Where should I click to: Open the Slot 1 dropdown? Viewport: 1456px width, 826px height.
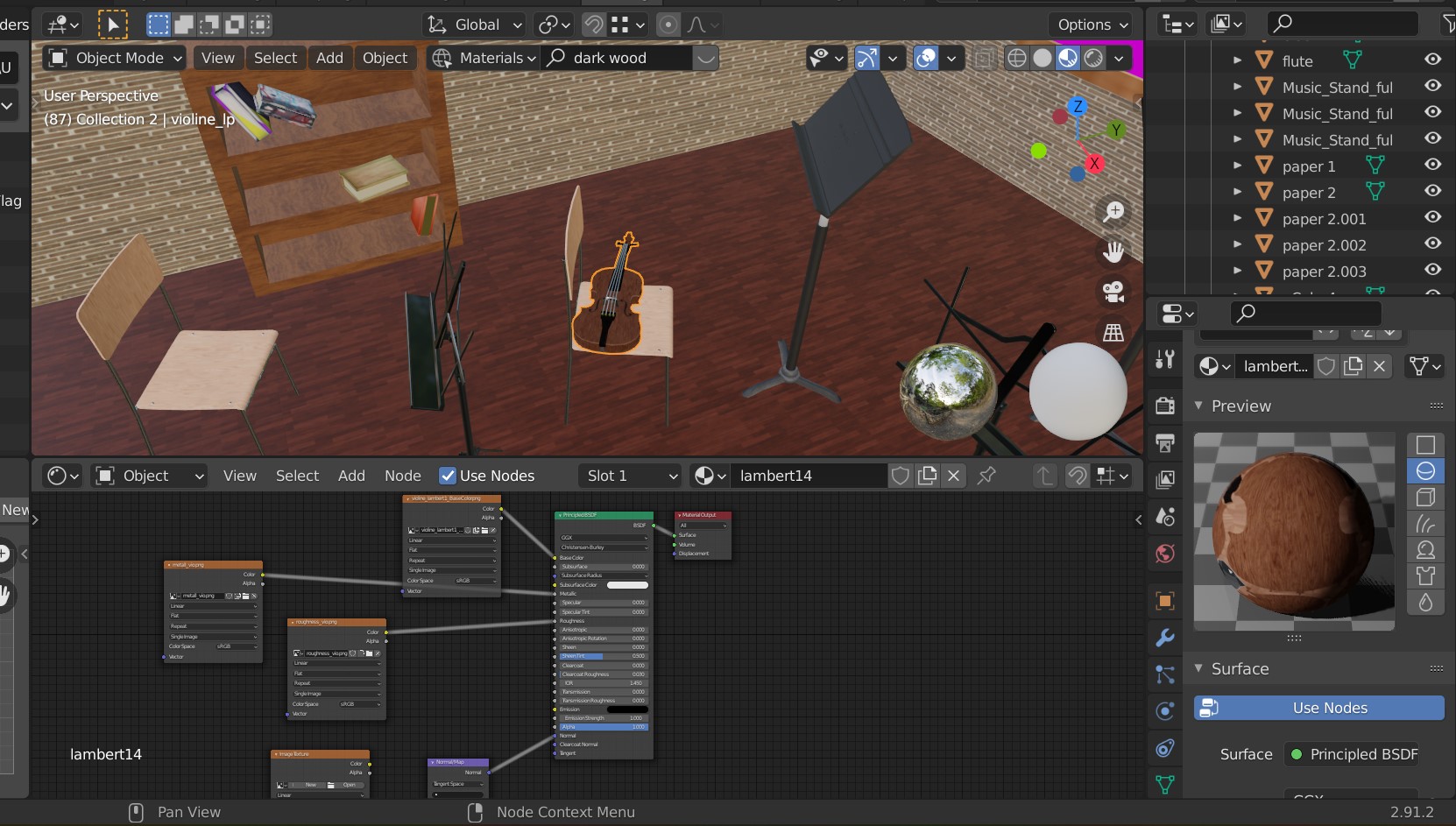coord(631,476)
